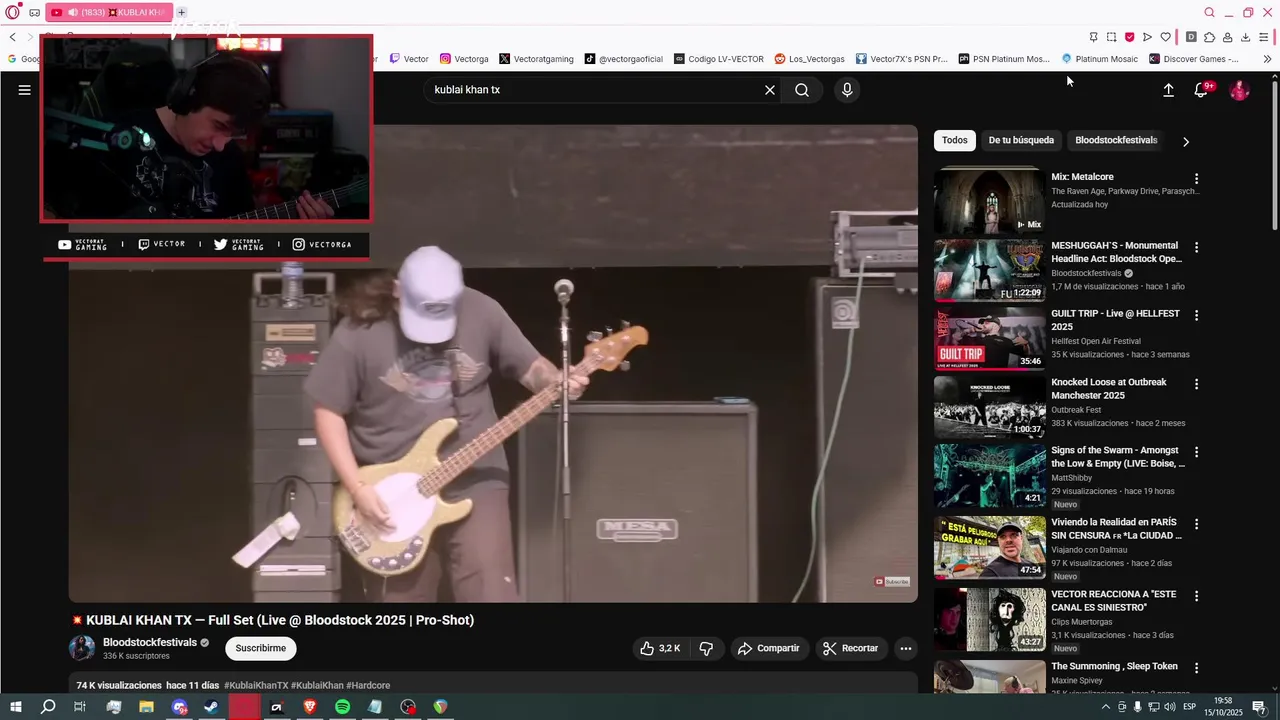
Task: Open the video's three-dot more actions
Action: [905, 648]
